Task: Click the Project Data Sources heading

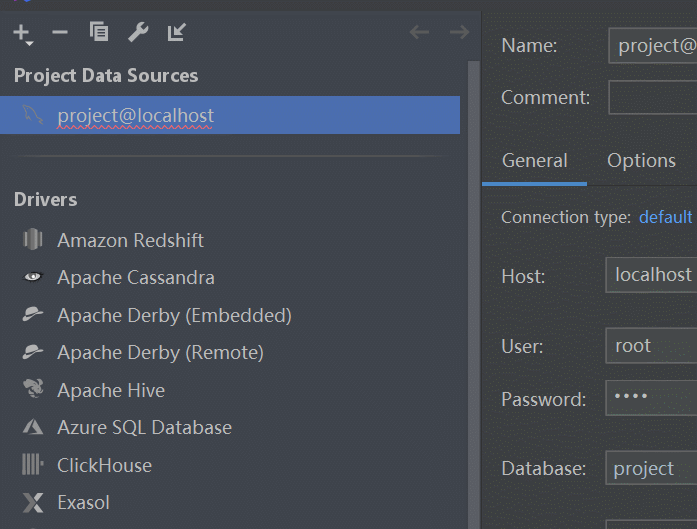Action: point(106,76)
